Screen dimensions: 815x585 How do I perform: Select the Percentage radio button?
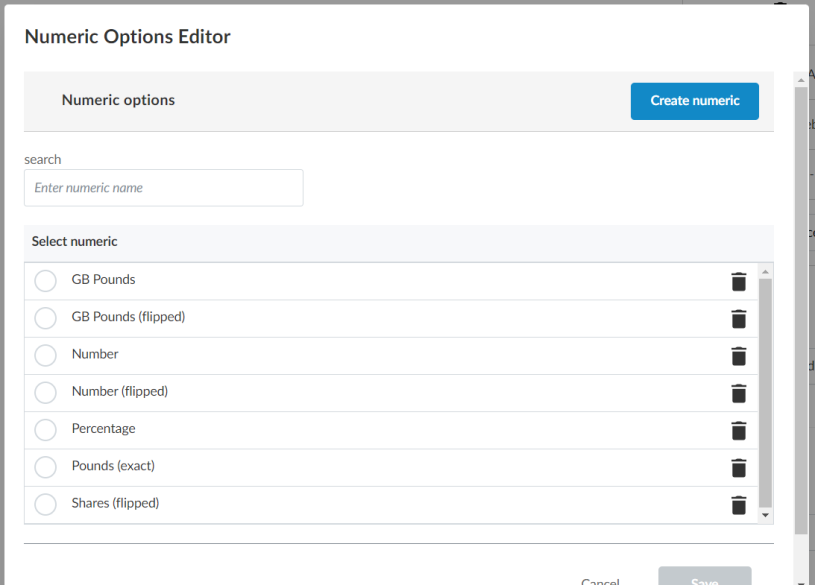pyautogui.click(x=45, y=430)
